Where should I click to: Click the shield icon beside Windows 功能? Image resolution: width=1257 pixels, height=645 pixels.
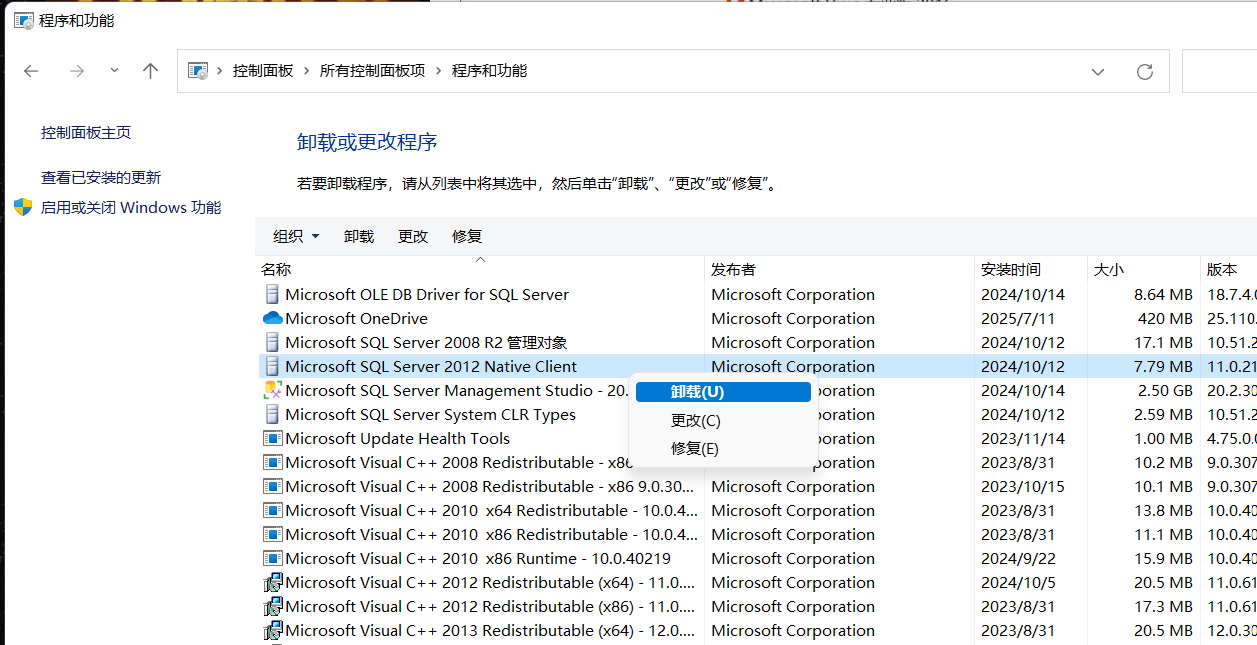(x=23, y=207)
